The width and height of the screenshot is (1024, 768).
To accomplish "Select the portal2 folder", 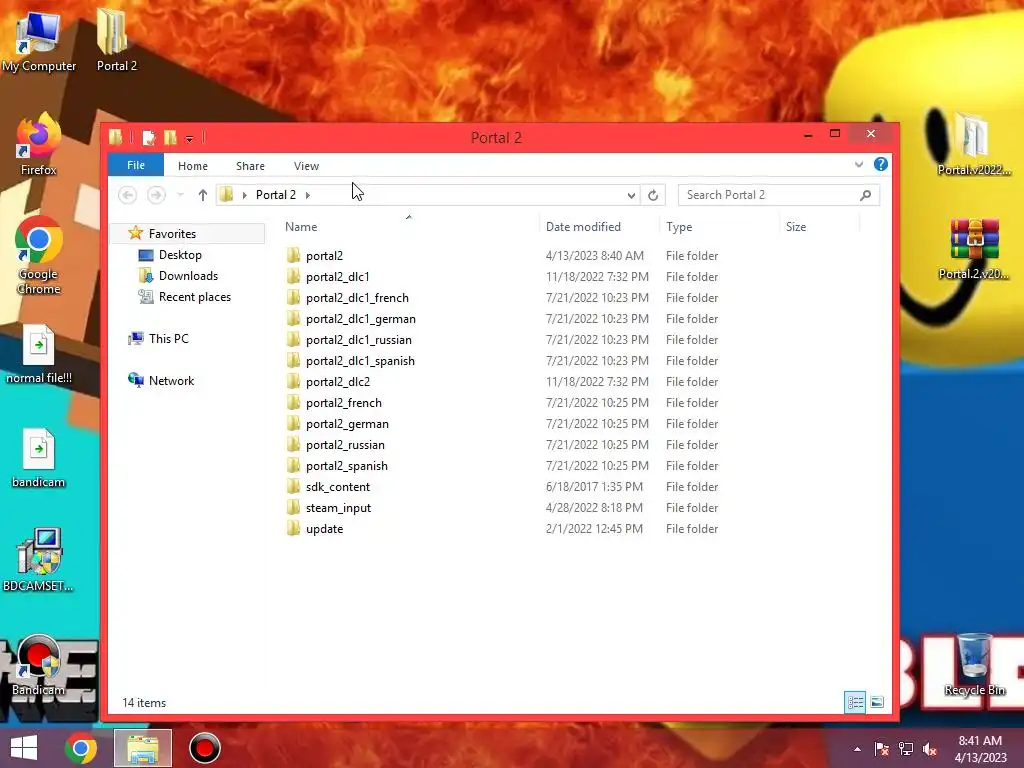I will pyautogui.click(x=324, y=255).
